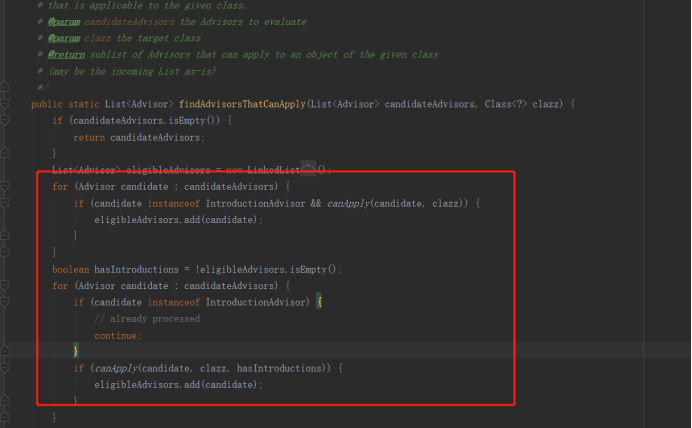
Task: Click the continue keyword
Action: (x=116, y=336)
